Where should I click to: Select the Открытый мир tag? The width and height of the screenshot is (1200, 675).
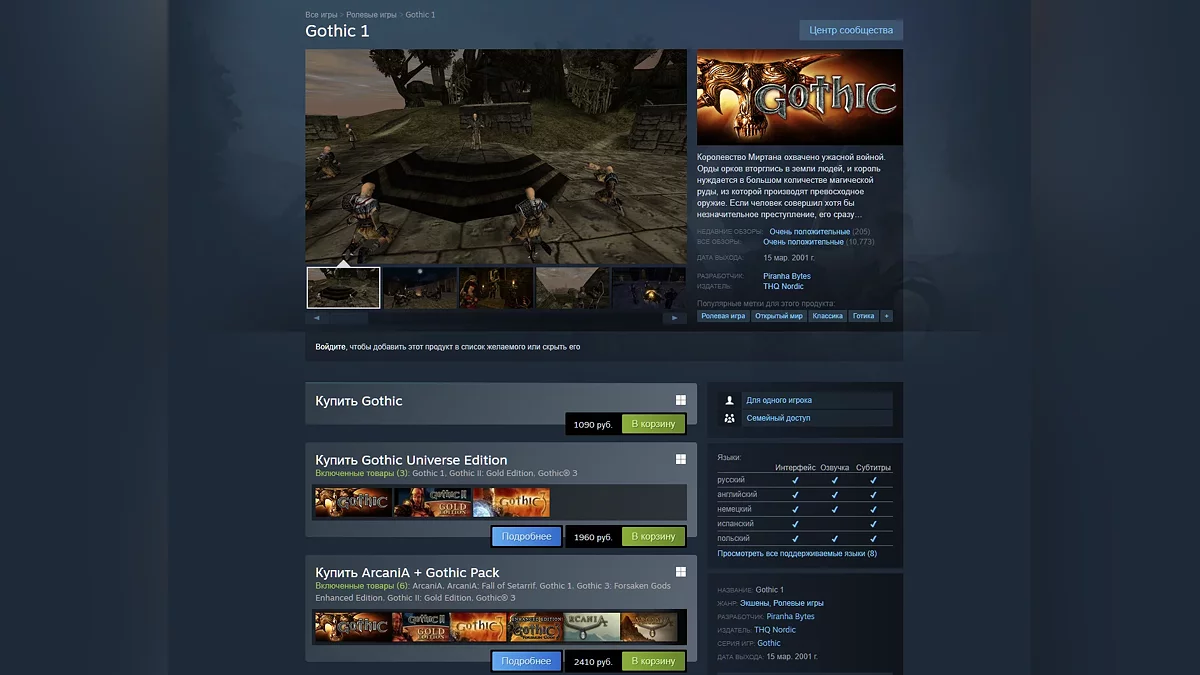pyautogui.click(x=779, y=316)
